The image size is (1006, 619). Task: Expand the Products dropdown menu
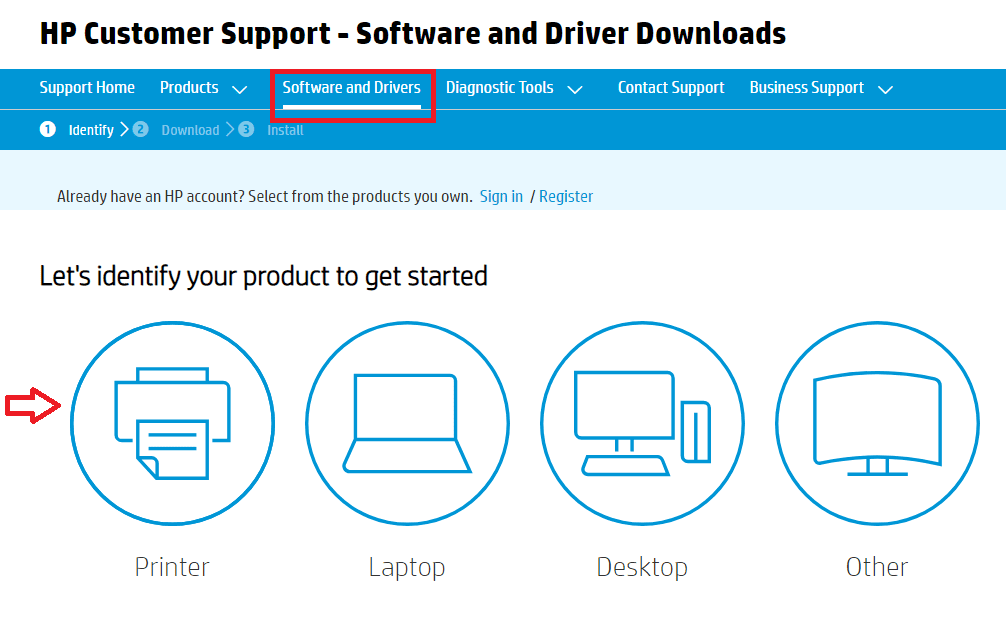(x=203, y=88)
